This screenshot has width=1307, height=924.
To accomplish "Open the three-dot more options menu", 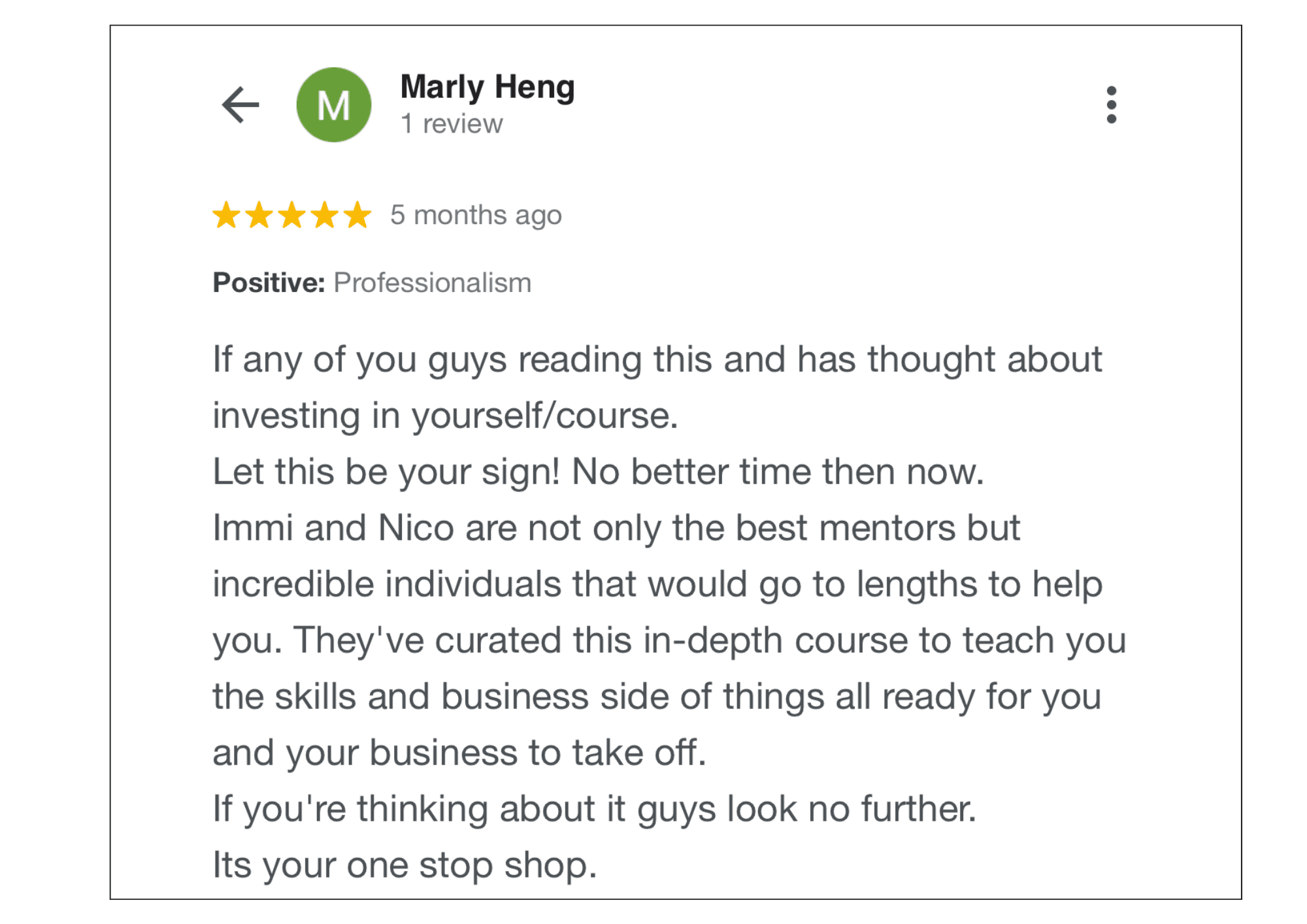I will coord(1111,105).
